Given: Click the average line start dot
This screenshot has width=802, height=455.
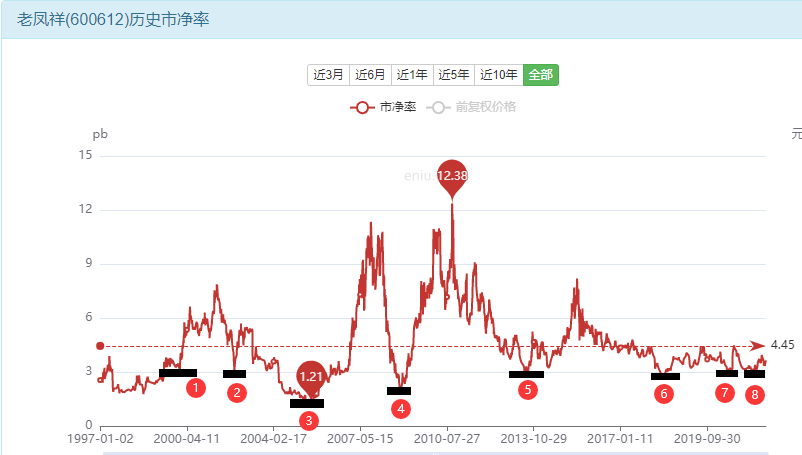Looking at the screenshot, I should tap(100, 346).
